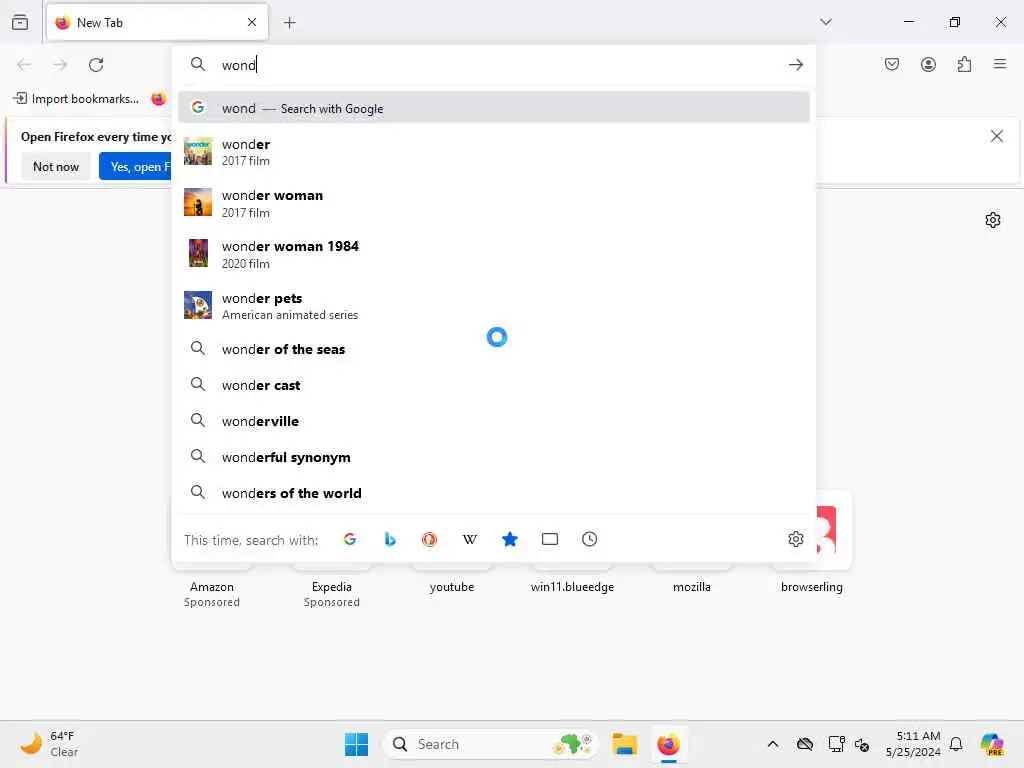This screenshot has width=1024, height=768.
Task: Search this time with Bing icon
Action: [x=390, y=539]
